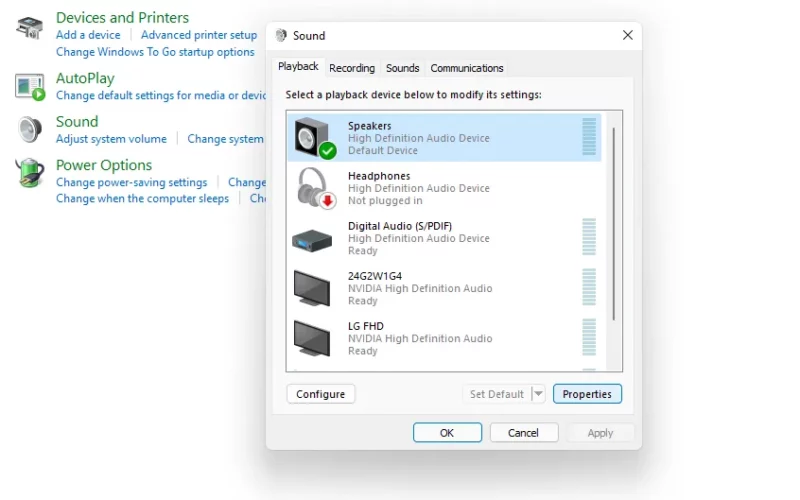The image size is (800, 500).
Task: Switch to the Playback tab
Action: pyautogui.click(x=298, y=66)
